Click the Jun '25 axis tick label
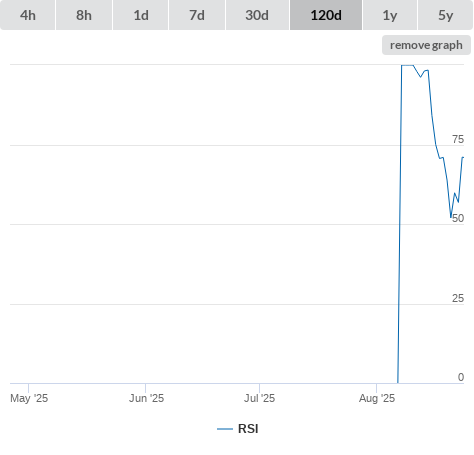 pos(146,398)
